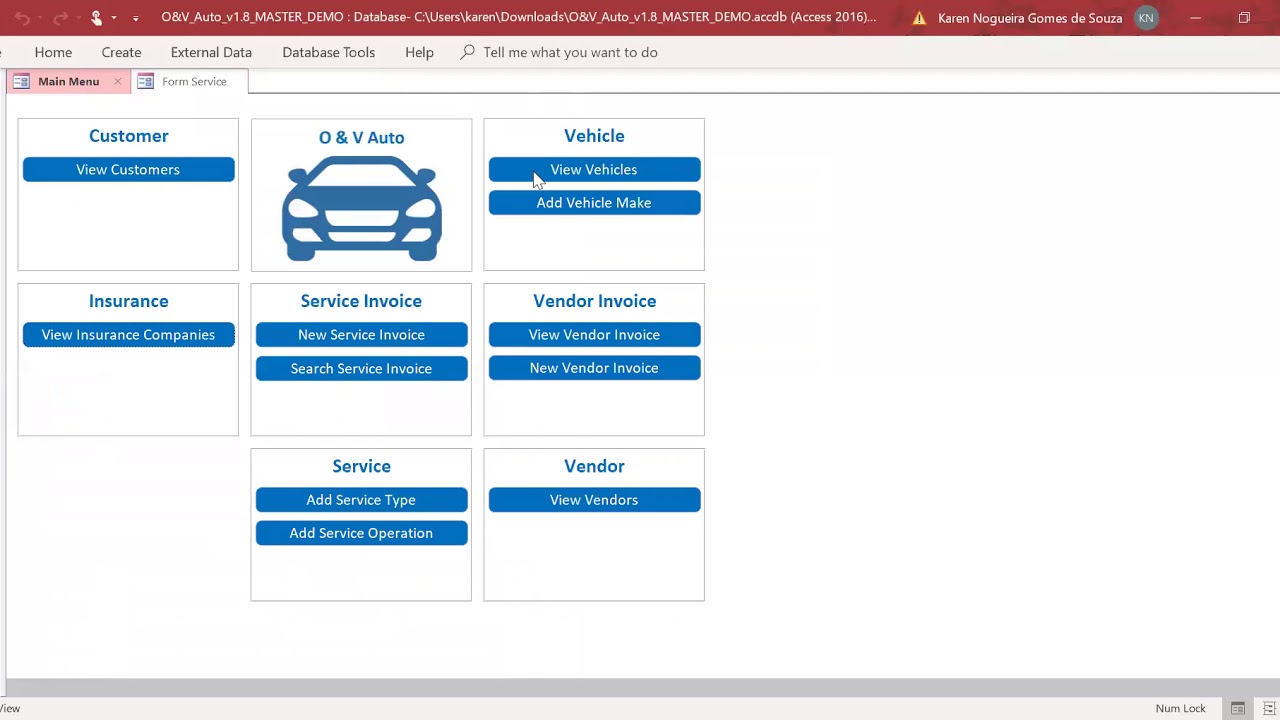Switch to the Main Menu tab
The image size is (1280, 720).
[x=68, y=82]
